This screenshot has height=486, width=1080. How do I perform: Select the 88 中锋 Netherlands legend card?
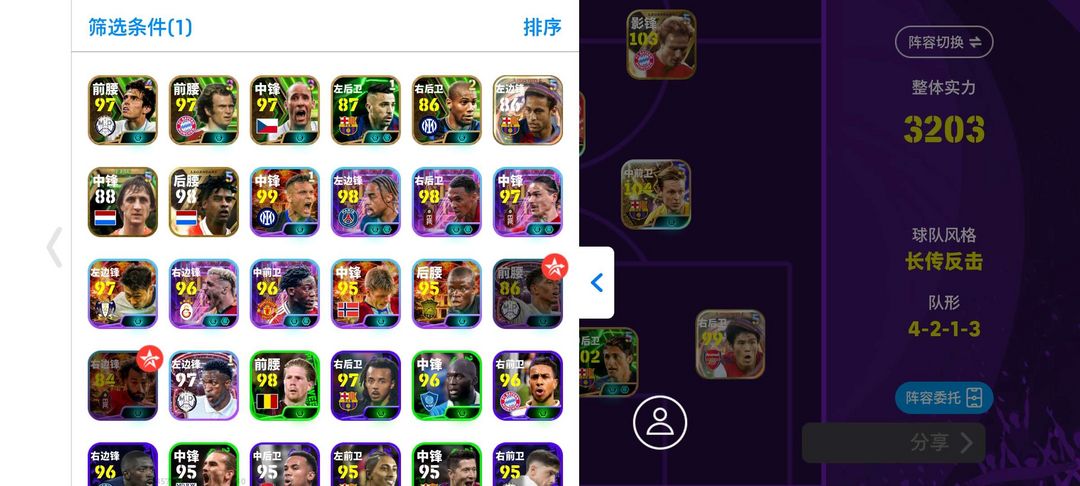tap(123, 202)
